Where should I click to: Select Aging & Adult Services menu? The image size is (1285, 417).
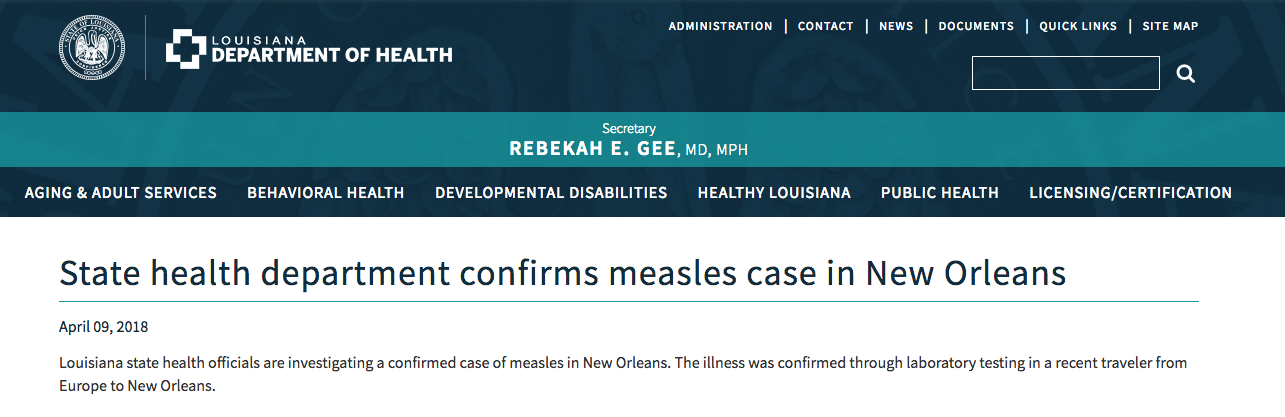(x=121, y=193)
